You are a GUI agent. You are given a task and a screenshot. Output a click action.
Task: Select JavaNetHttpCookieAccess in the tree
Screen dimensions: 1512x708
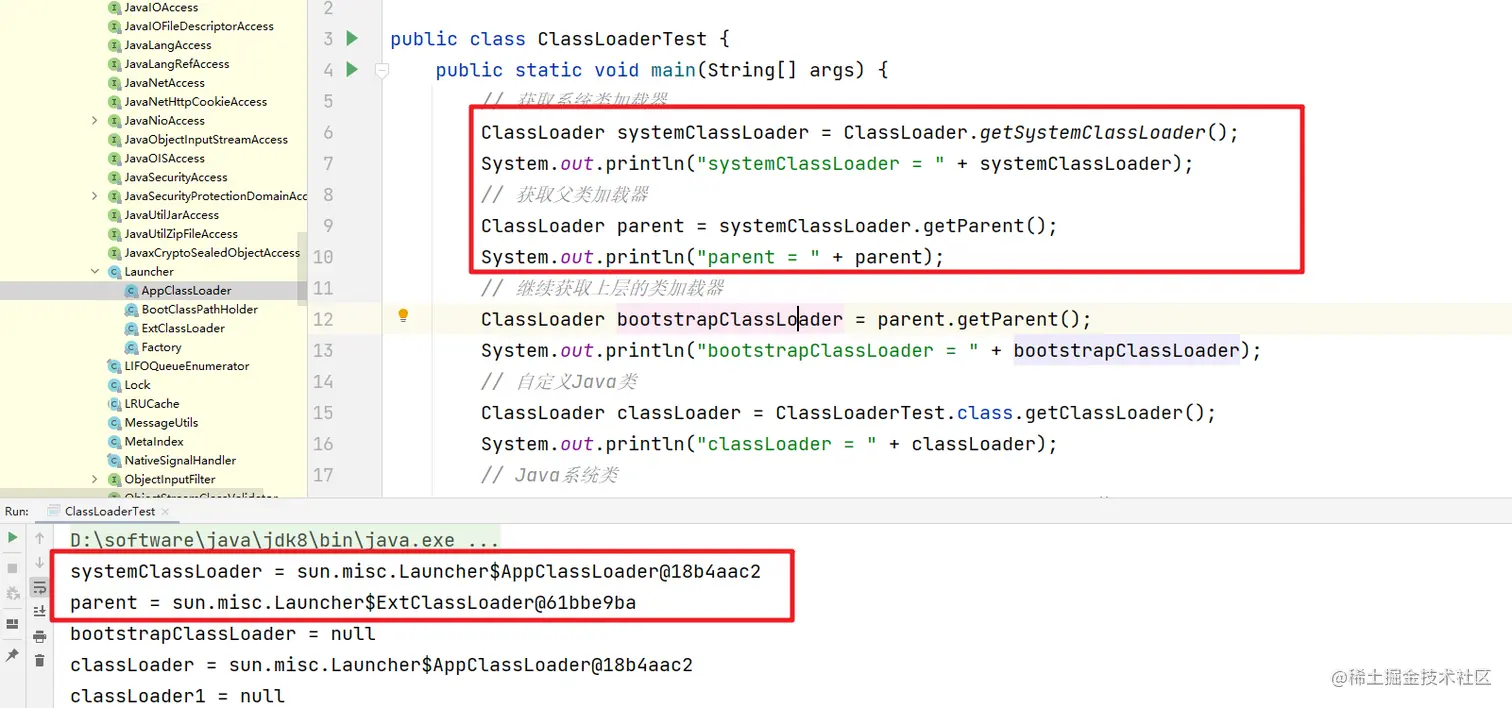point(196,102)
